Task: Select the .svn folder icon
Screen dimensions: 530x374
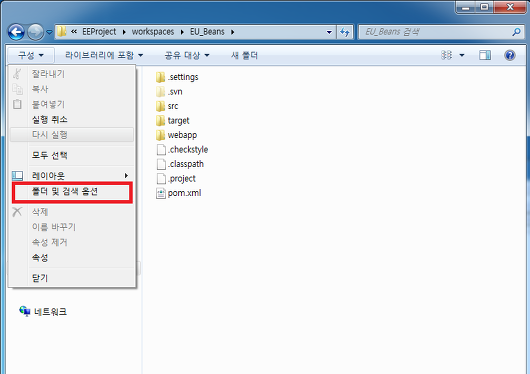Action: click(x=161, y=92)
